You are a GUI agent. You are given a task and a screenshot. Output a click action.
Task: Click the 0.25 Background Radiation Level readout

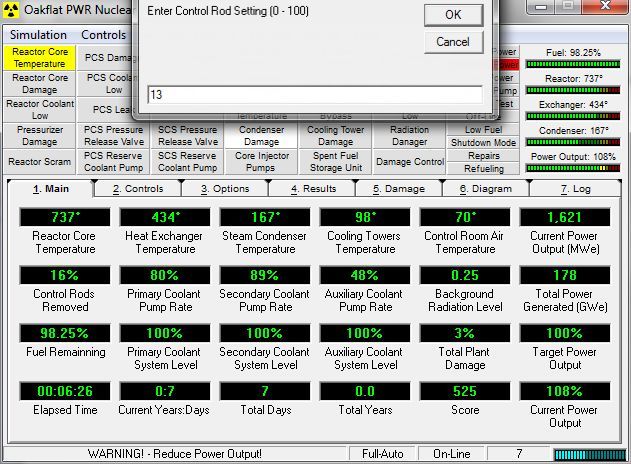[465, 275]
